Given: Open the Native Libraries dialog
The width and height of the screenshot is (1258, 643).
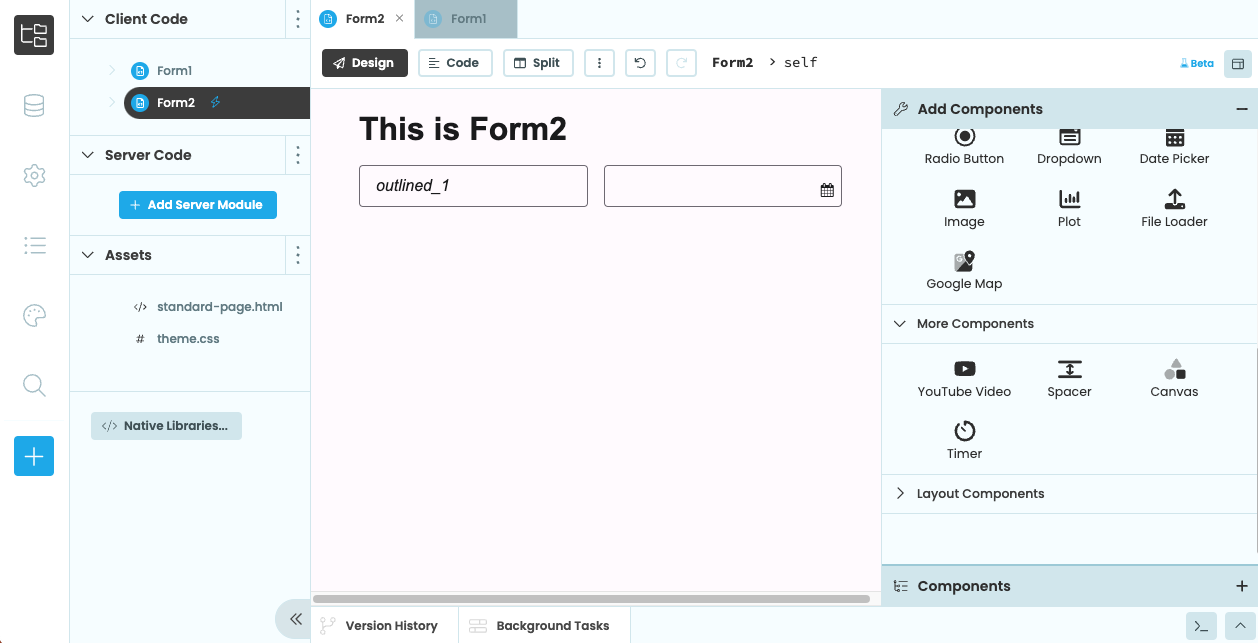Looking at the screenshot, I should [x=166, y=425].
